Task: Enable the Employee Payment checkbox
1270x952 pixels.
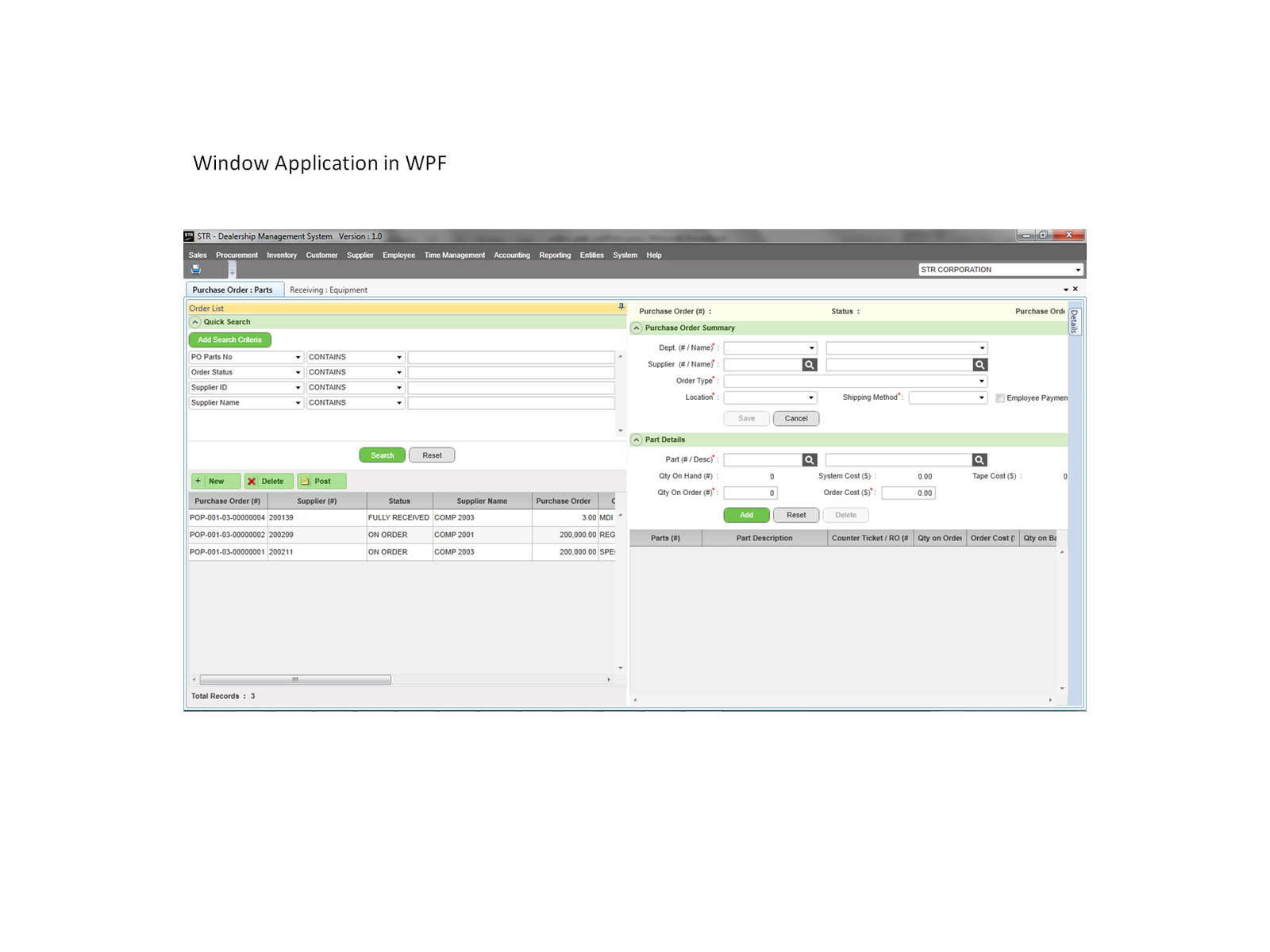Action: click(x=1000, y=397)
